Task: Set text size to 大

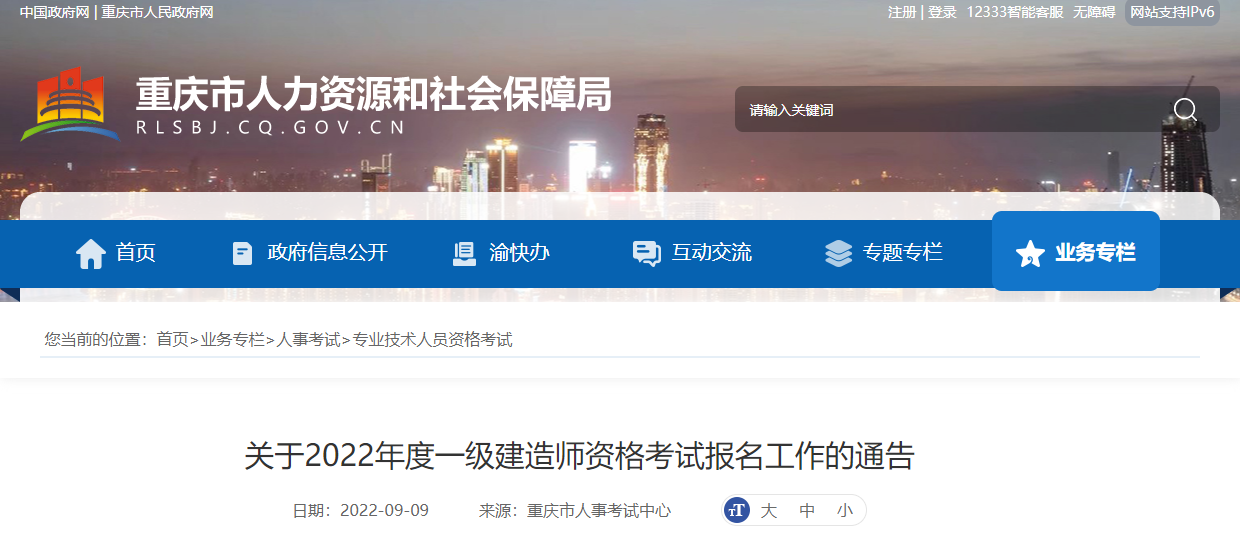Action: (768, 510)
